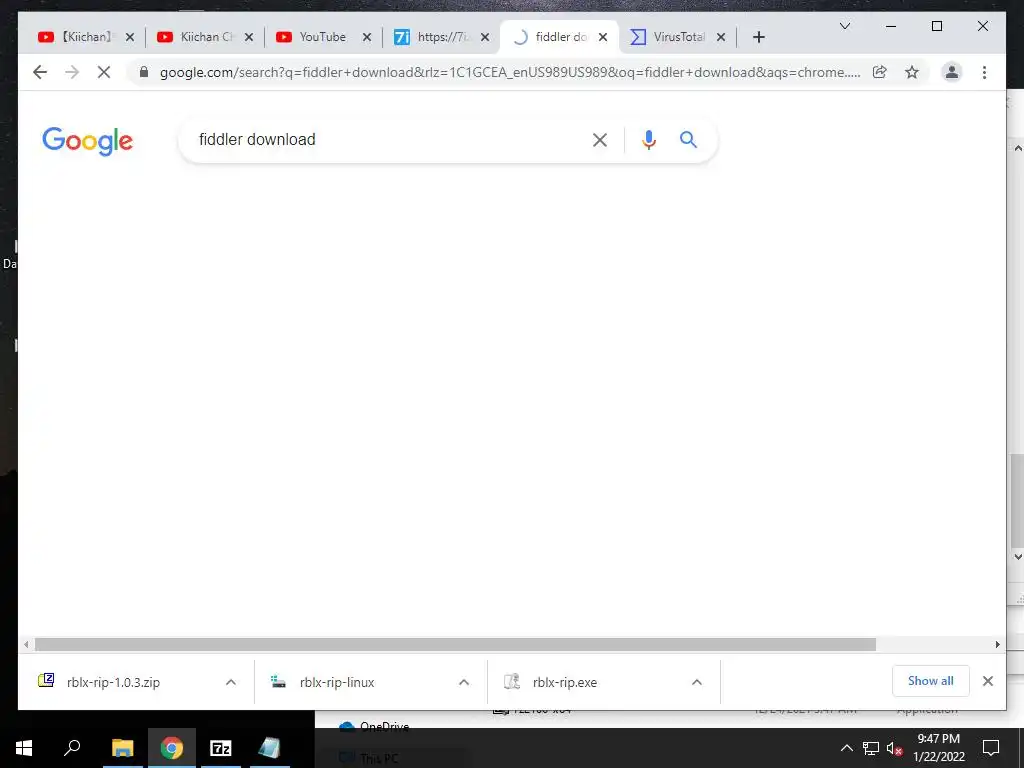This screenshot has width=1024, height=768.
Task: Open the notification center icon
Action: pyautogui.click(x=991, y=748)
